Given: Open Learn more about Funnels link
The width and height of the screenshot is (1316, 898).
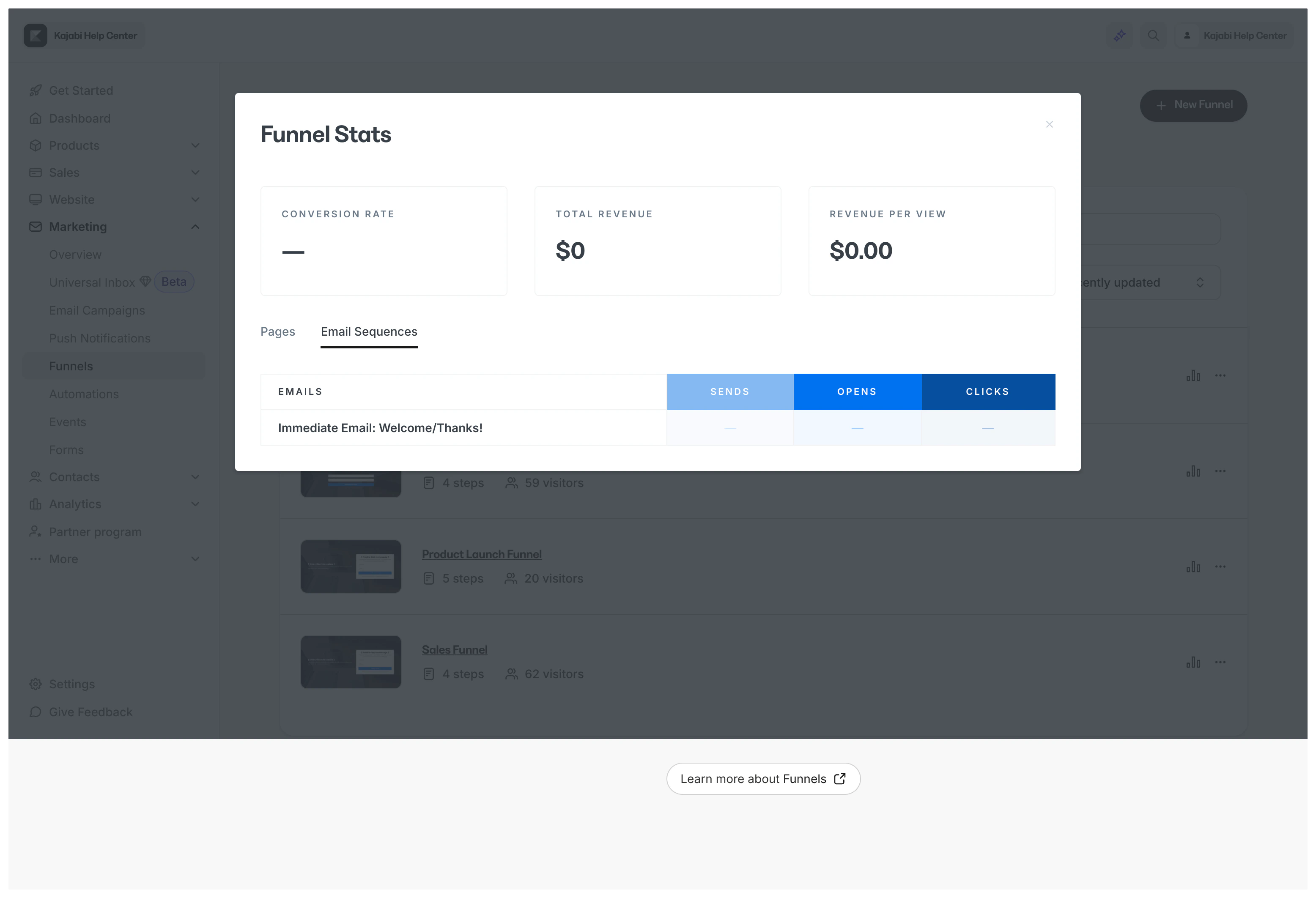Looking at the screenshot, I should point(763,778).
